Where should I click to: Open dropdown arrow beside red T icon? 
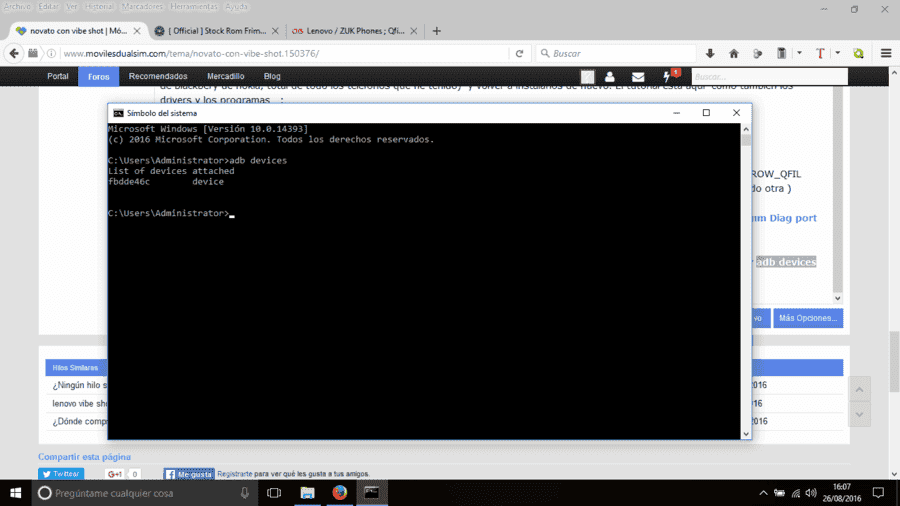(837, 53)
